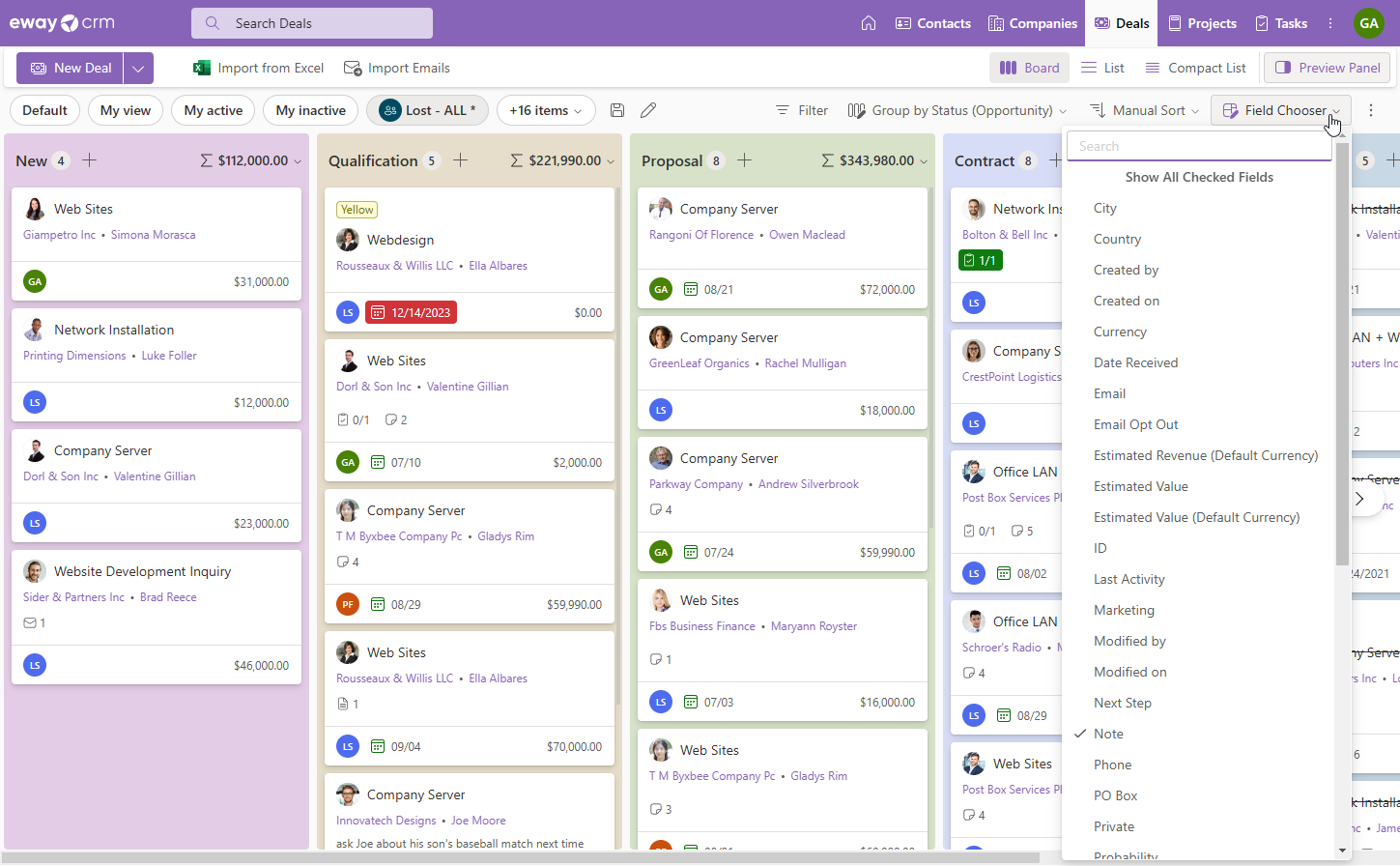Click the Search Deals field

point(312,23)
